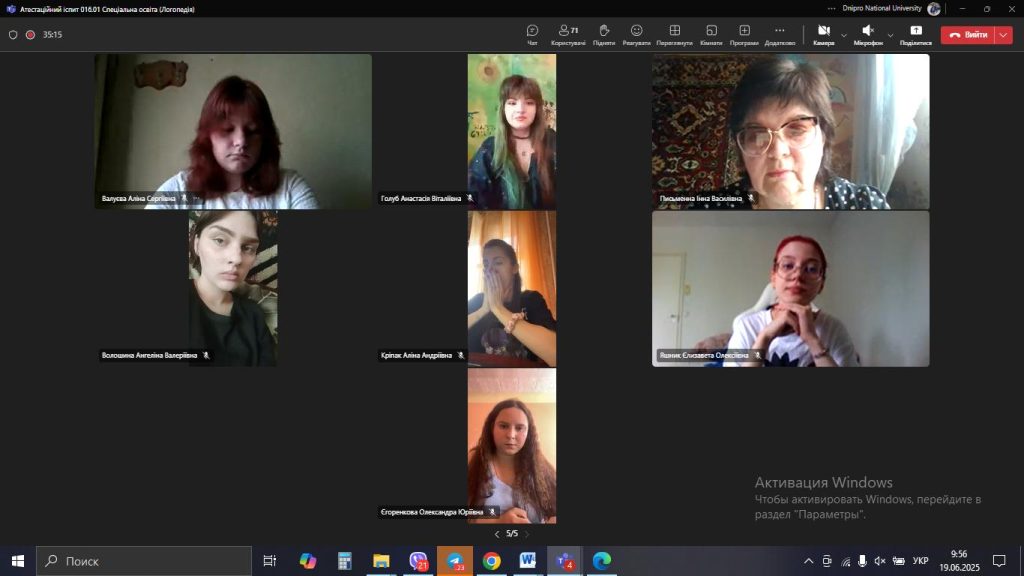Select the video tile of Письменна Інна Василівна
Screen dimensions: 1024x576
coord(791,131)
